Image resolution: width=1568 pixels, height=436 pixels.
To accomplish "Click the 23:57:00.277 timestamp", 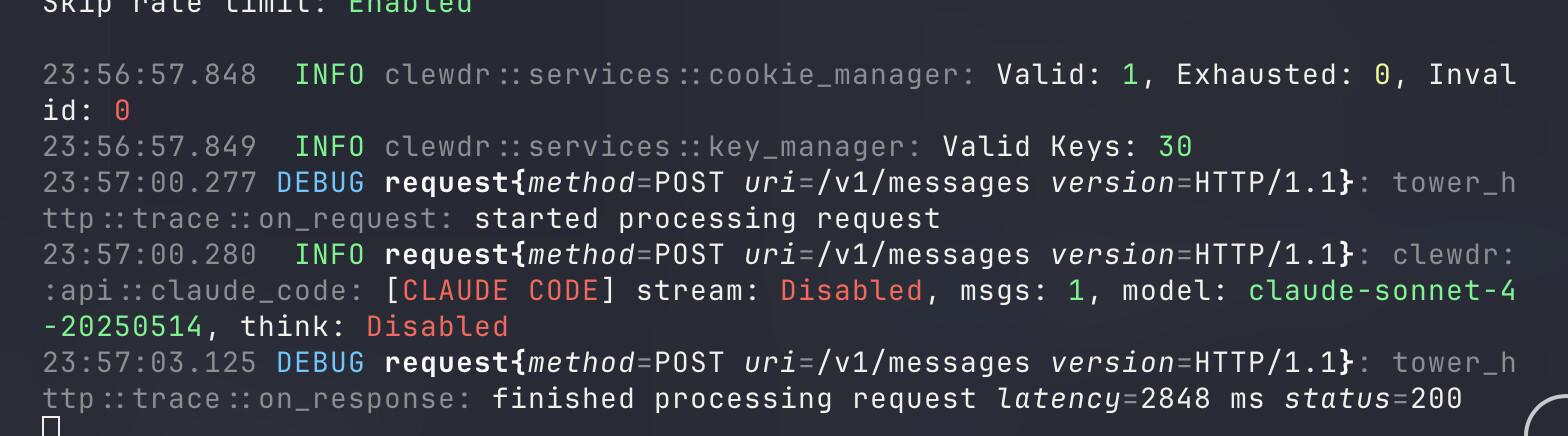I will (149, 183).
